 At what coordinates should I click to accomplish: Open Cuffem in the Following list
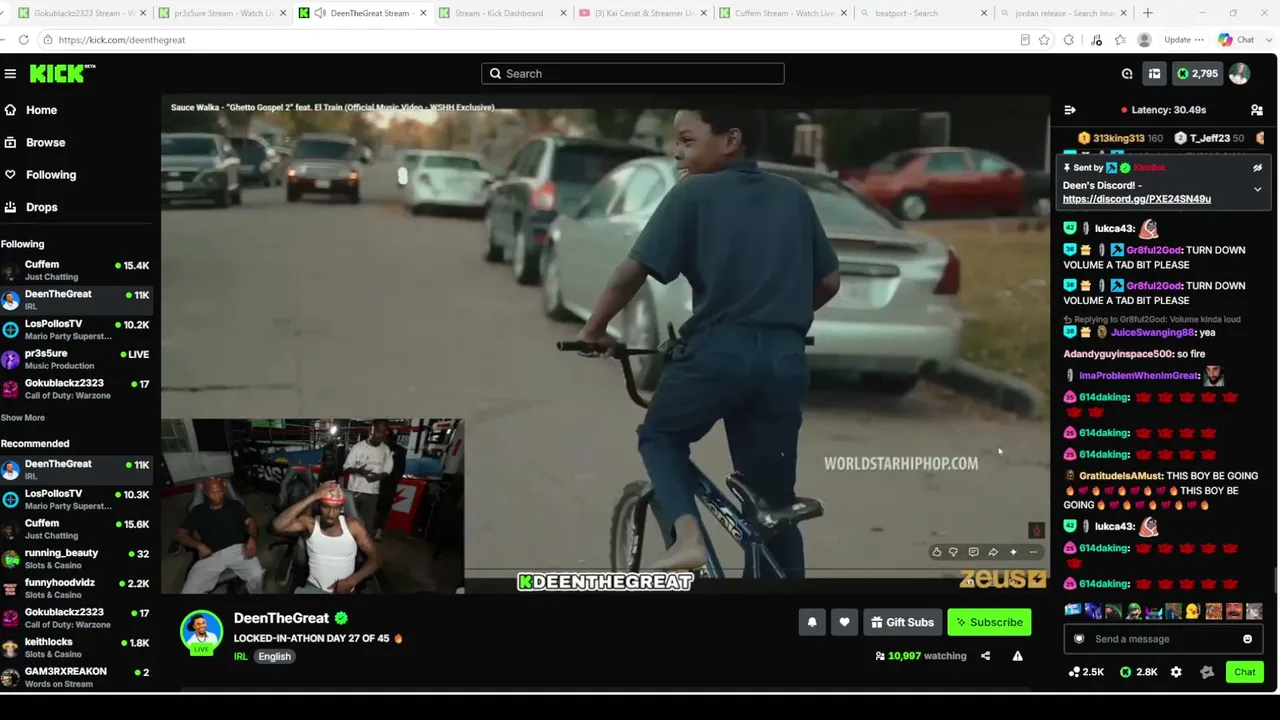pyautogui.click(x=76, y=270)
